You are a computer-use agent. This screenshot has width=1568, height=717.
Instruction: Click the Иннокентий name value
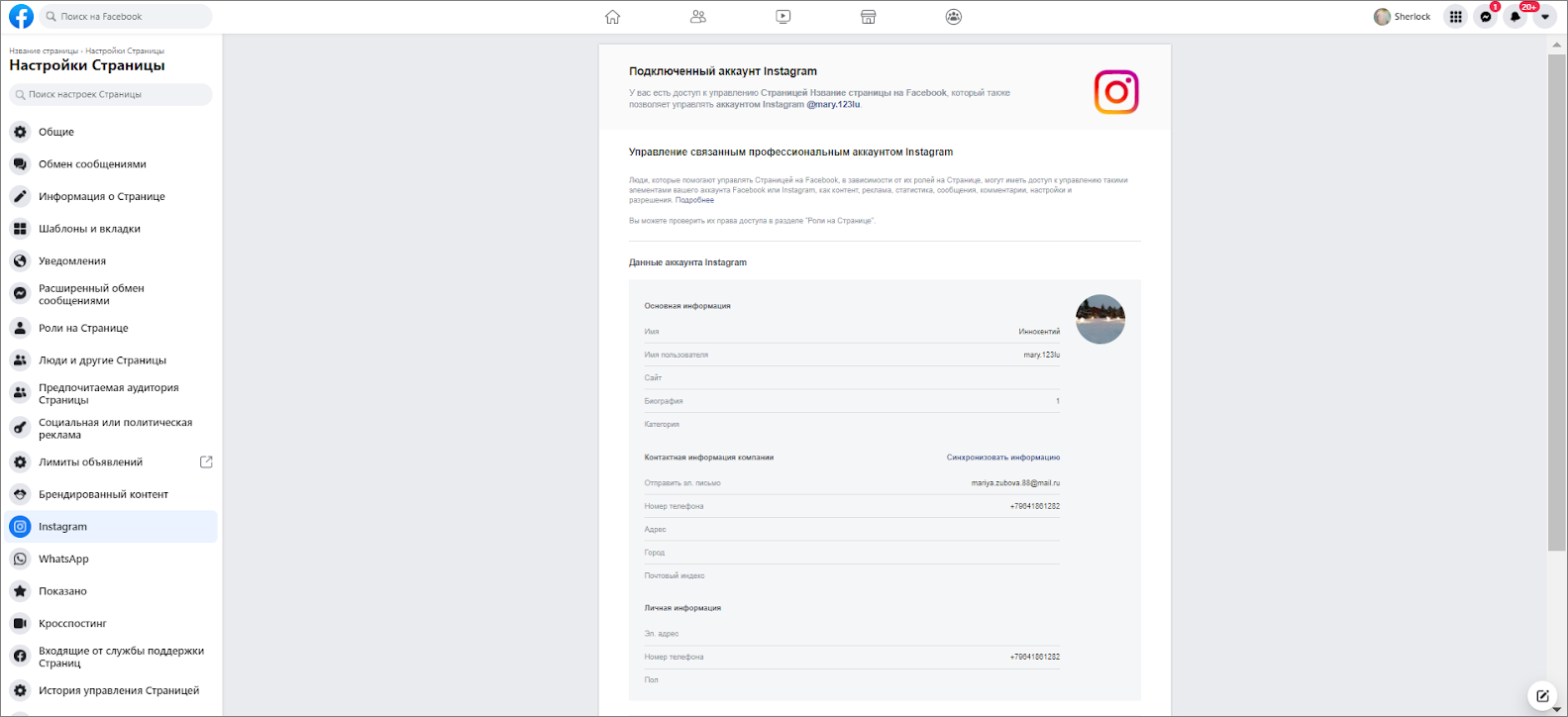pos(1039,332)
